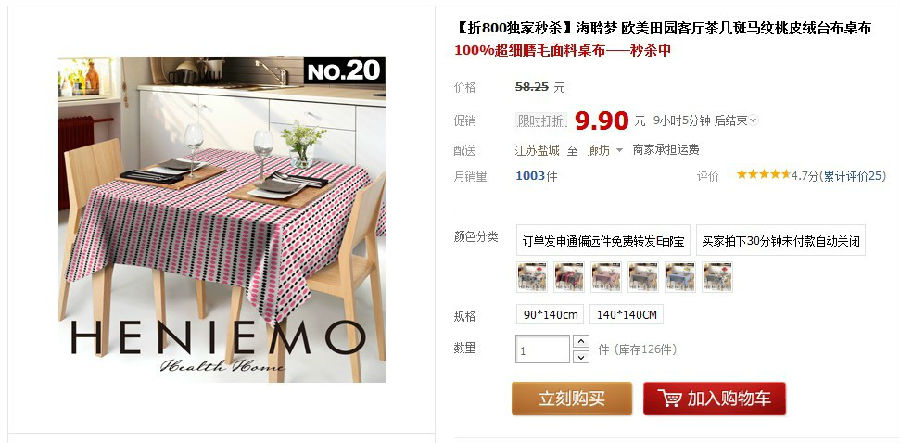Viewport: 900px width, 443px height.
Task: Expand the promotion countdown chevron
Action: (x=754, y=121)
